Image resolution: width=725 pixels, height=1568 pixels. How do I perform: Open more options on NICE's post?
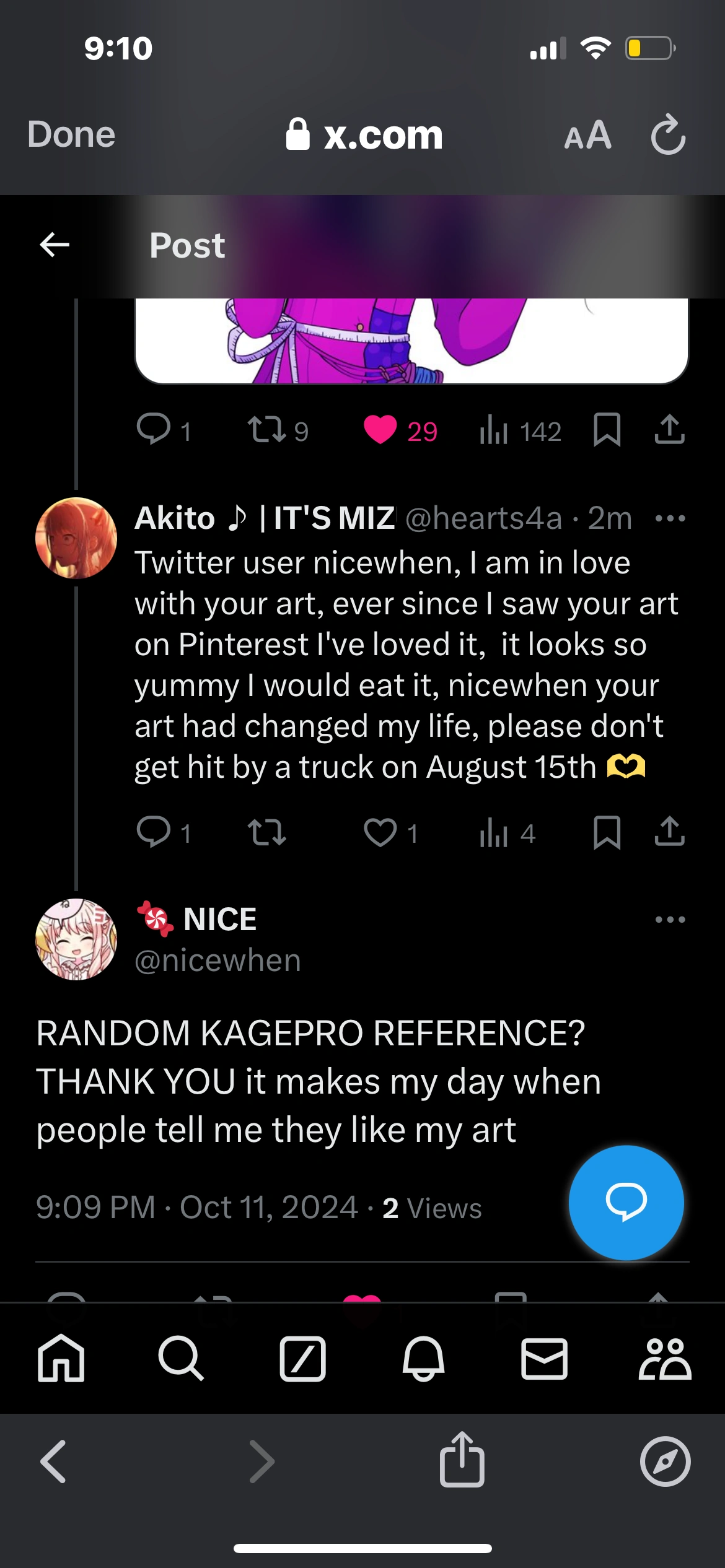click(670, 920)
